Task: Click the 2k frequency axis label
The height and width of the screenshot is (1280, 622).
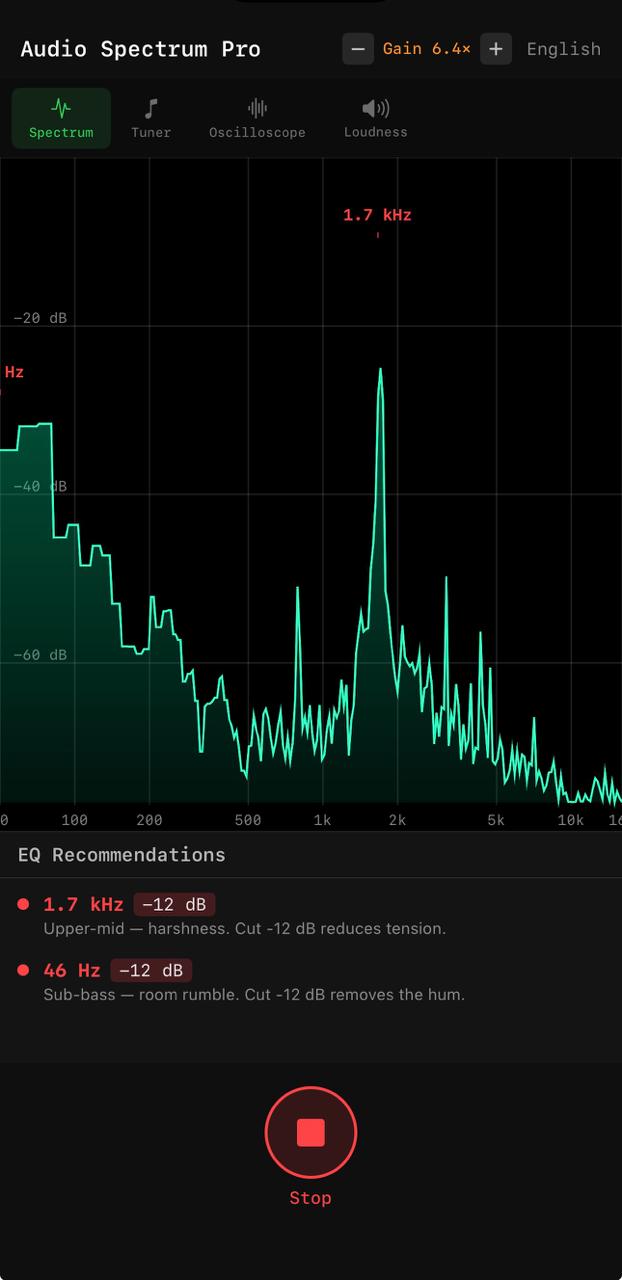Action: pos(397,820)
